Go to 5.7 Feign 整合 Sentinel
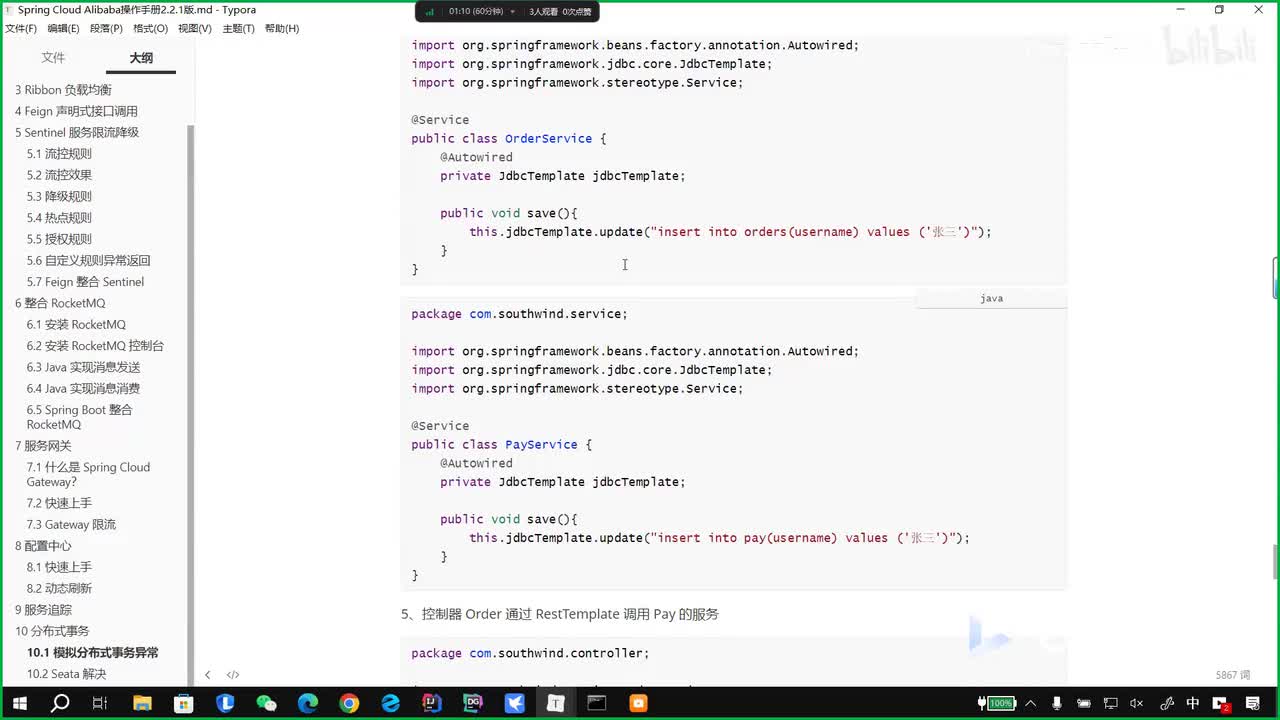Image resolution: width=1280 pixels, height=720 pixels. coord(85,282)
